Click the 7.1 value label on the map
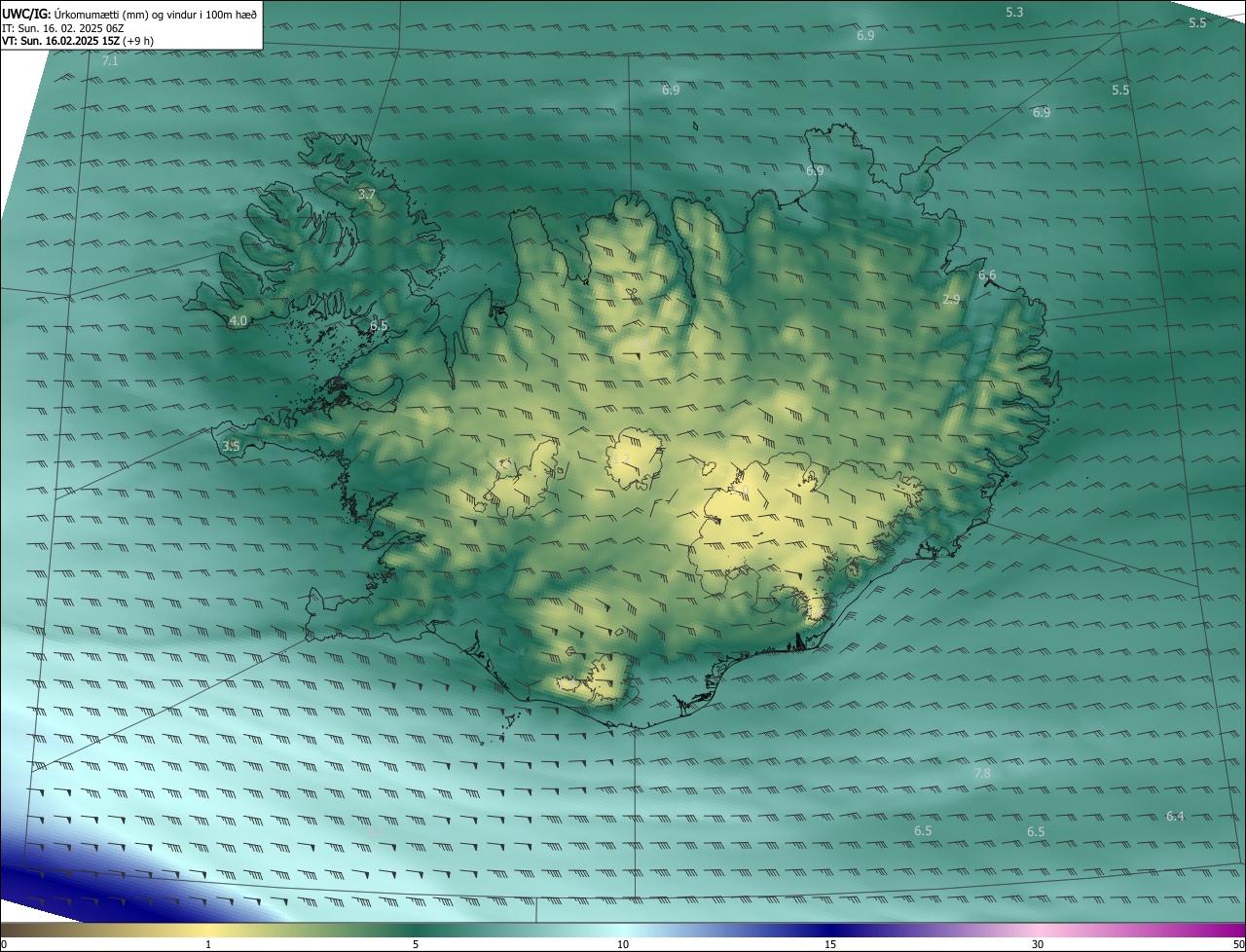This screenshot has width=1246, height=952. 110,60
